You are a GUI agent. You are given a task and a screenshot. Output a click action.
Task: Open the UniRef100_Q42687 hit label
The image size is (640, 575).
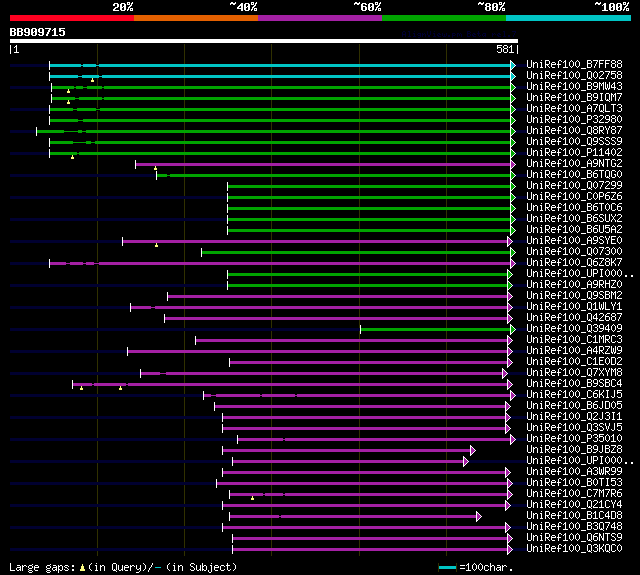click(x=574, y=318)
